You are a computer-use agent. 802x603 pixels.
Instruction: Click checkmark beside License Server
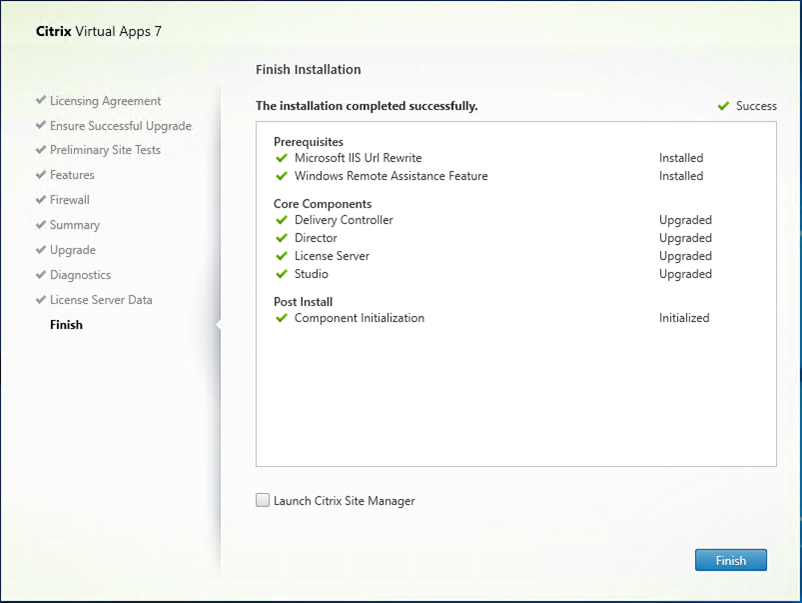281,256
